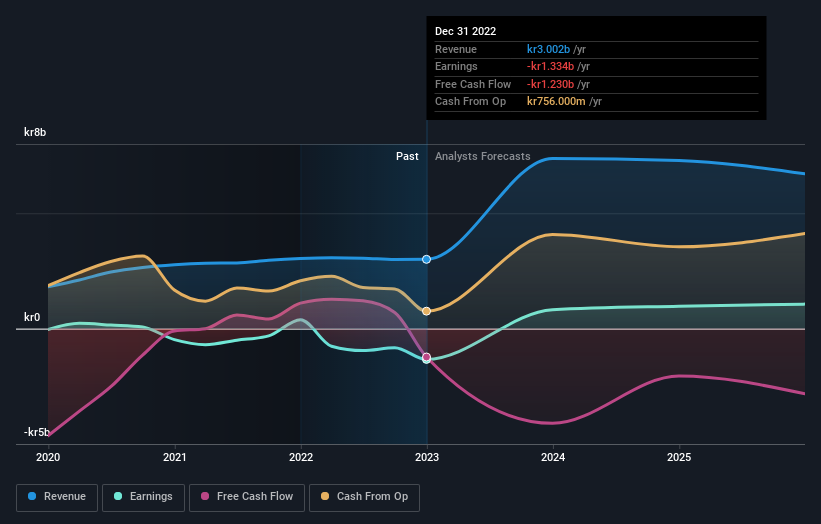Click the Past label on chart
The image size is (821, 524).
(x=407, y=156)
